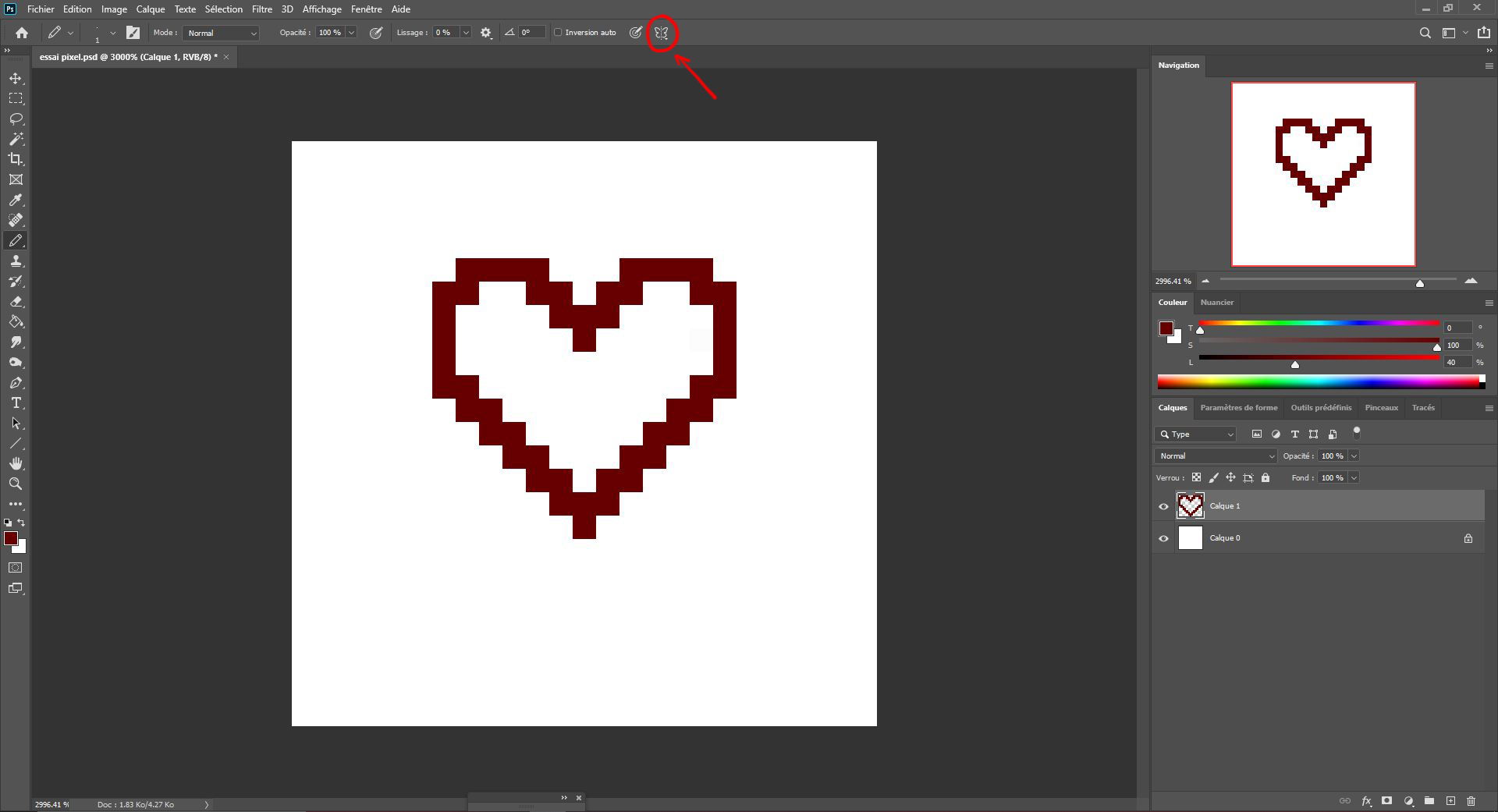
Task: Switch to the Nuancier tab
Action: (x=1217, y=303)
